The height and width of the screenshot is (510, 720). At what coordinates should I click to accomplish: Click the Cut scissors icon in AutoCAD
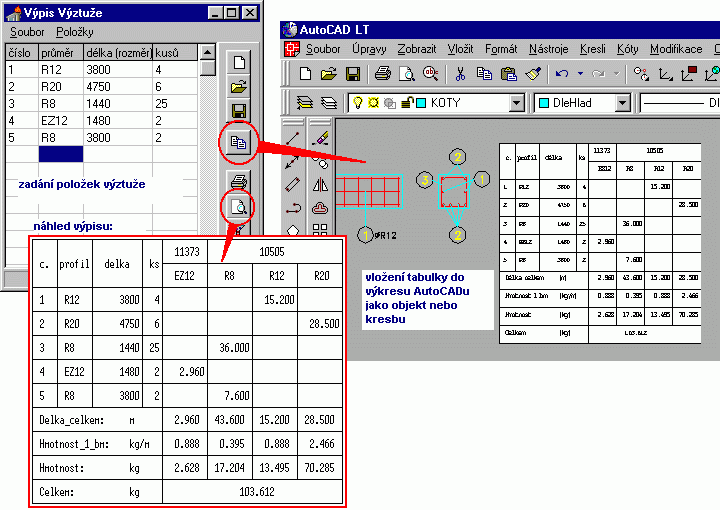pyautogui.click(x=460, y=73)
